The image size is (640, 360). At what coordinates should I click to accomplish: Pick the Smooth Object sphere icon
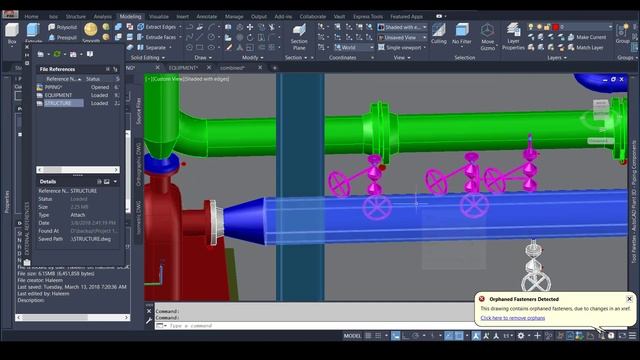coord(91,29)
